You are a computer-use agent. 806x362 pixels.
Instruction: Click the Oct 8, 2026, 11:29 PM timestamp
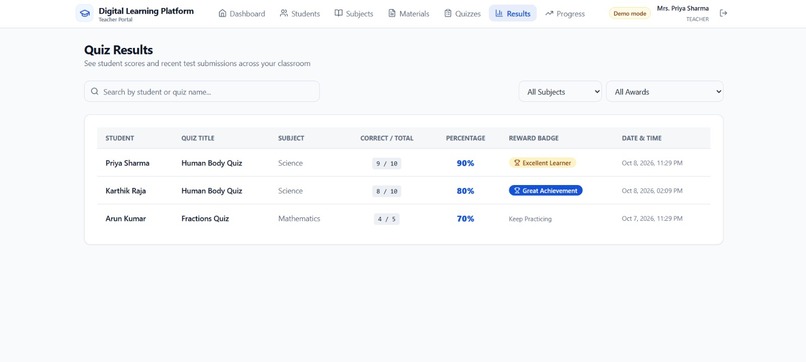pyautogui.click(x=652, y=163)
